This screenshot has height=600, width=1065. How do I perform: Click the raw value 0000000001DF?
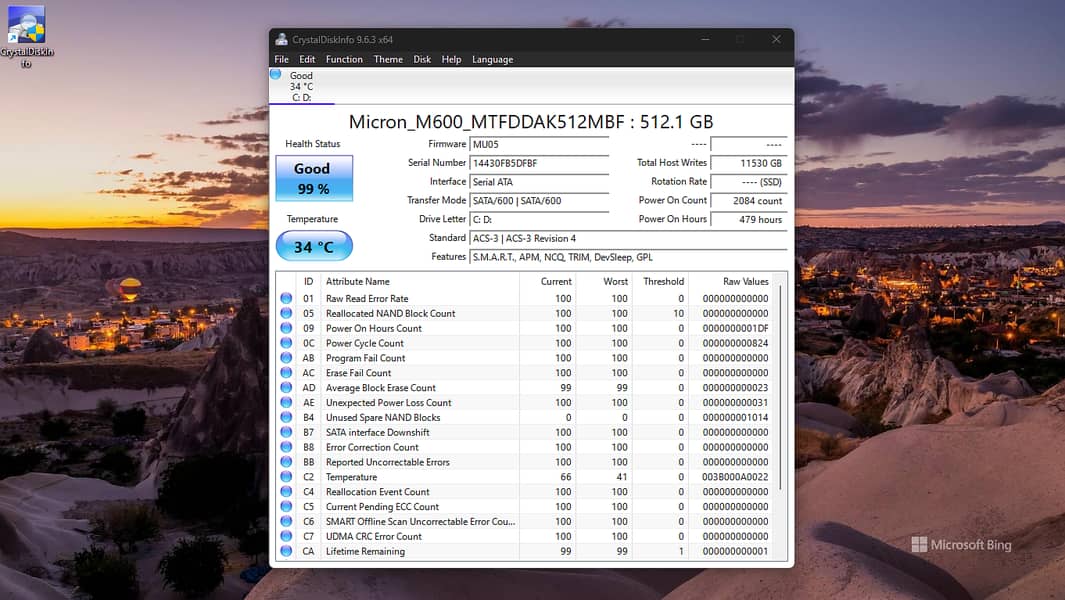coord(735,328)
